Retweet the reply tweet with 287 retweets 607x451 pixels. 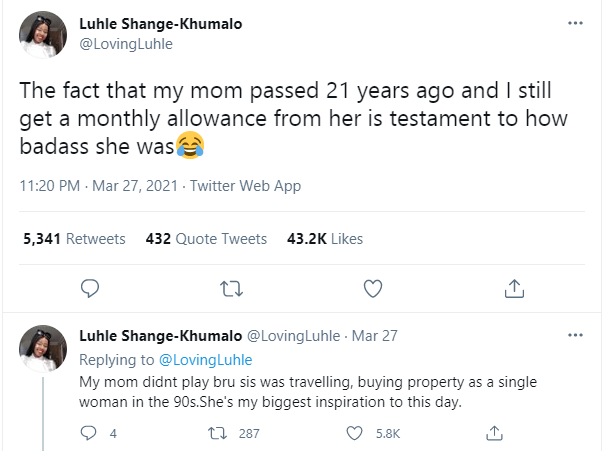point(212,433)
